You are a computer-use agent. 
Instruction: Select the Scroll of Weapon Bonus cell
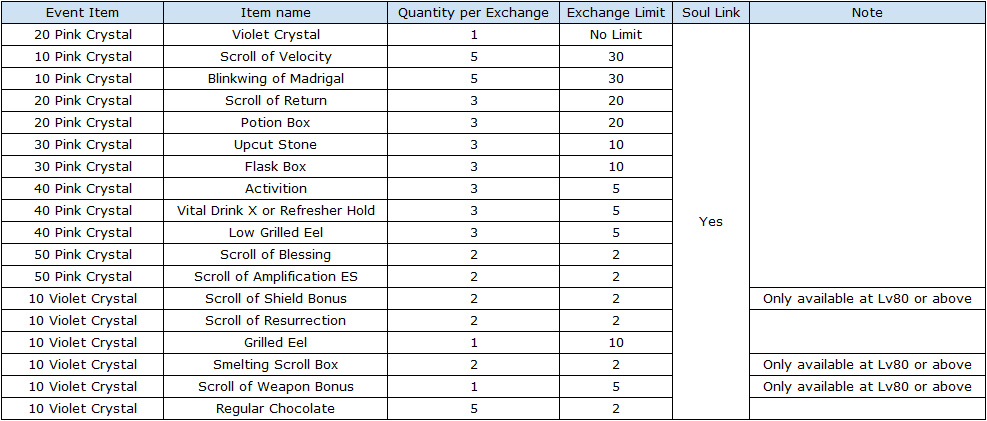click(276, 387)
